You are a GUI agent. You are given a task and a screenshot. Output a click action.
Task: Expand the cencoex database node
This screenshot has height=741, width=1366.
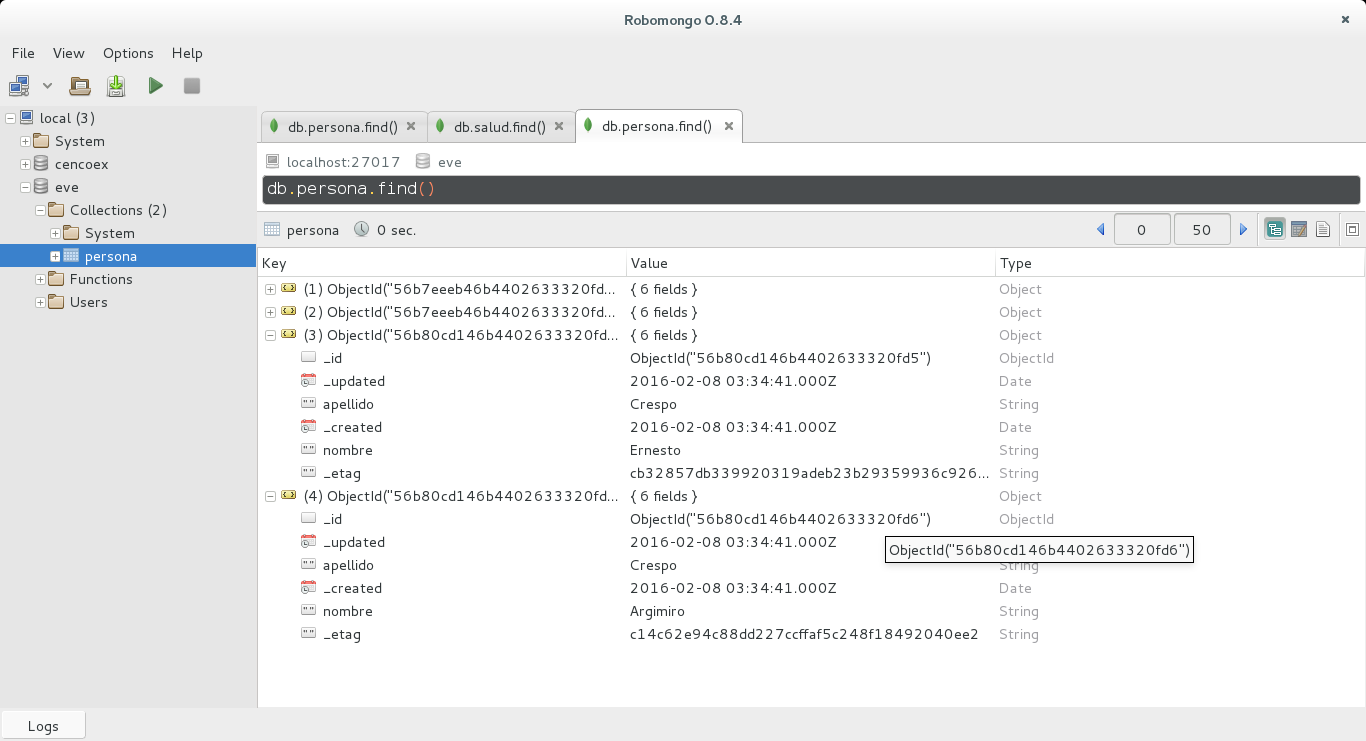coord(25,164)
